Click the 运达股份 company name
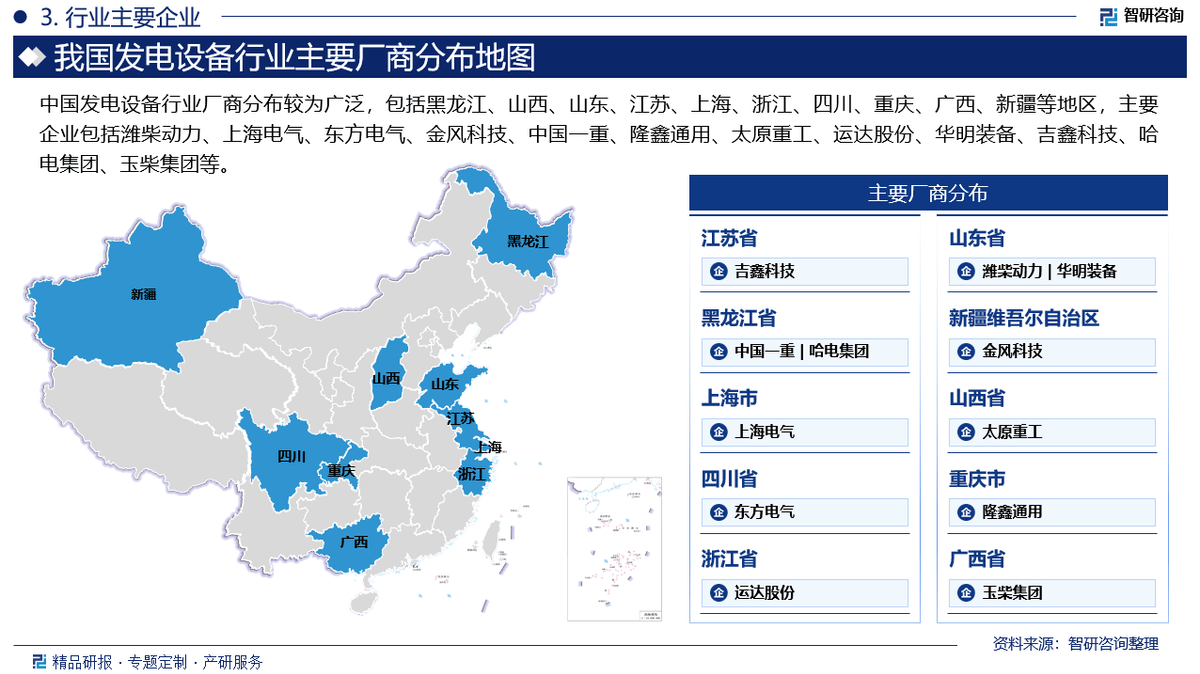The width and height of the screenshot is (1200, 674). click(x=765, y=593)
